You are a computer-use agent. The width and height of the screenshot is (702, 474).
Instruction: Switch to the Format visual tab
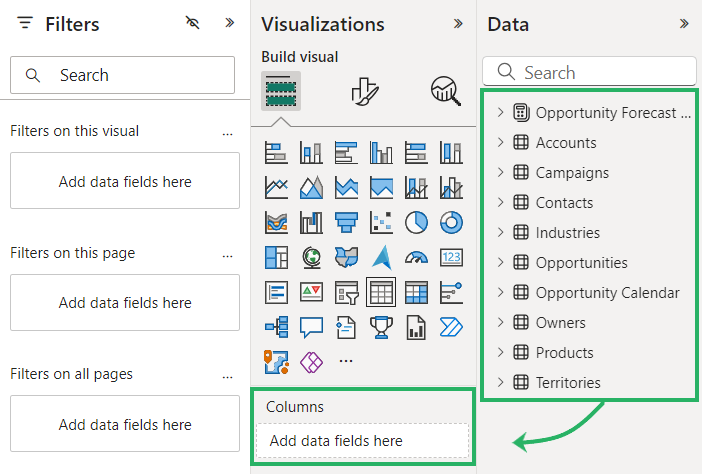(x=364, y=91)
